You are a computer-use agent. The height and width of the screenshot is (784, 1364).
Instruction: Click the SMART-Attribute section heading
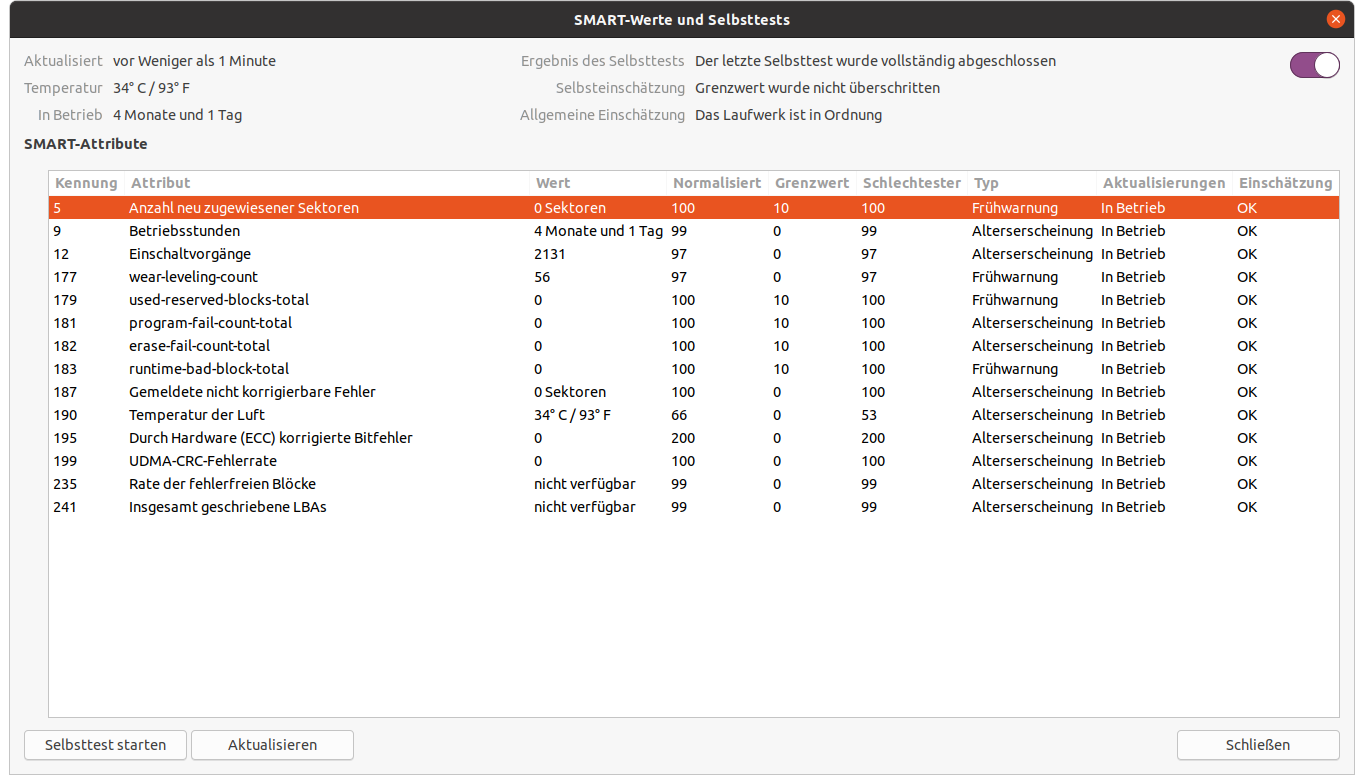pos(86,144)
